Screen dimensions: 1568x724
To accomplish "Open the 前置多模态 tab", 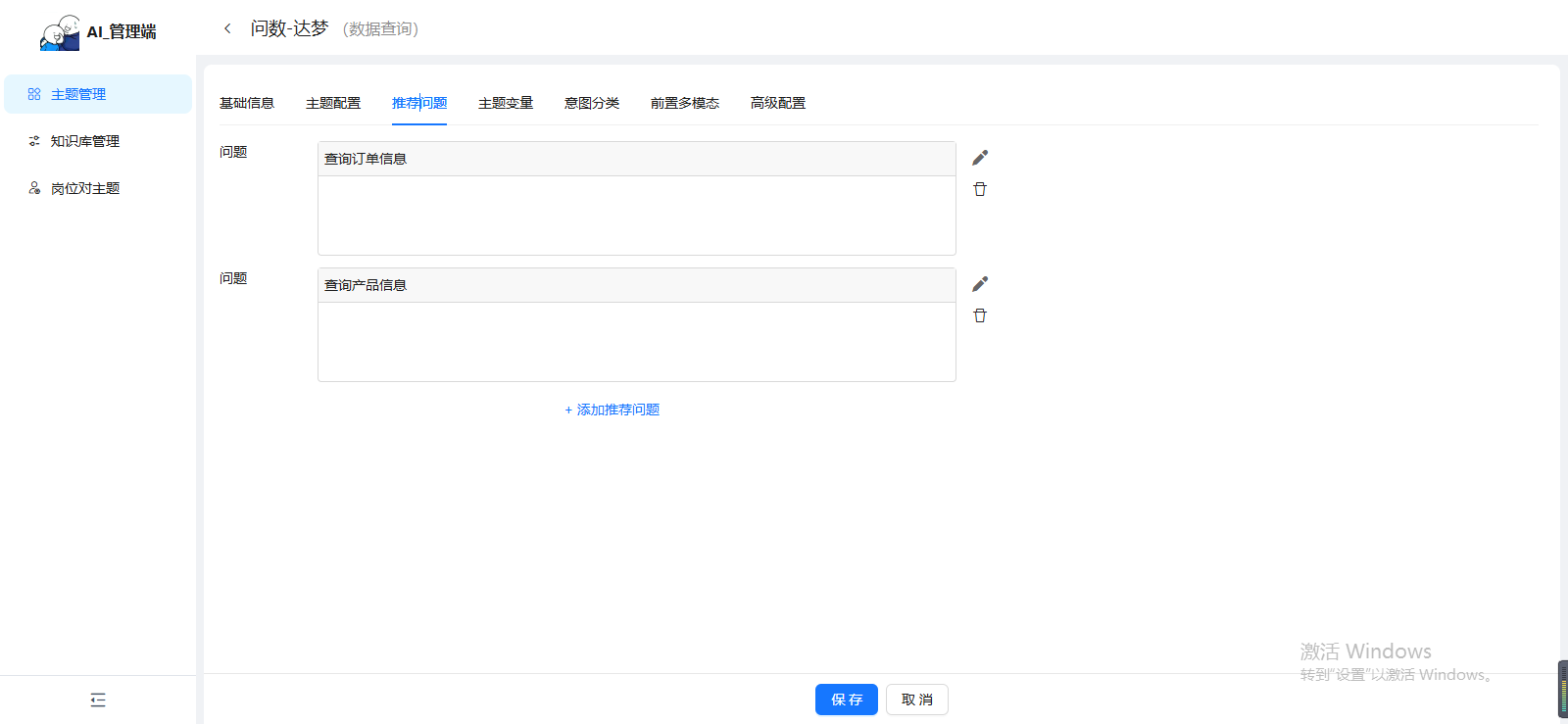I will click(685, 103).
